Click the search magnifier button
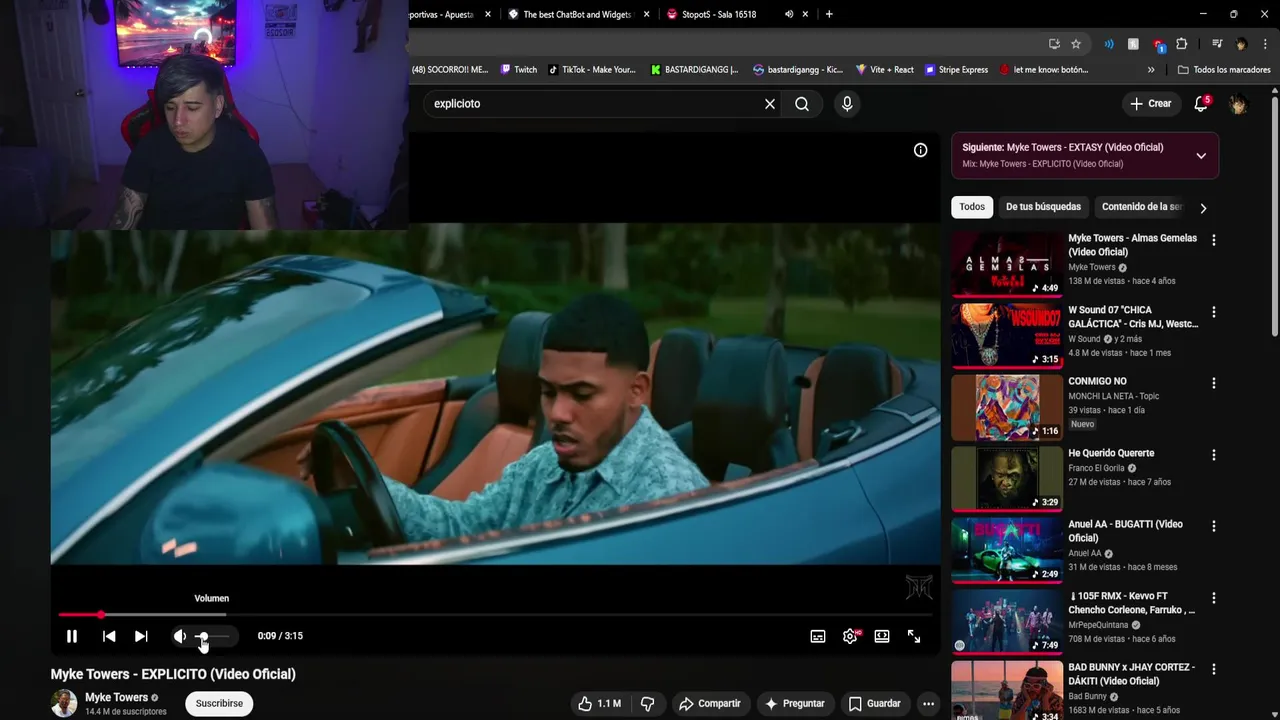Viewport: 1280px width, 720px height. [x=802, y=104]
